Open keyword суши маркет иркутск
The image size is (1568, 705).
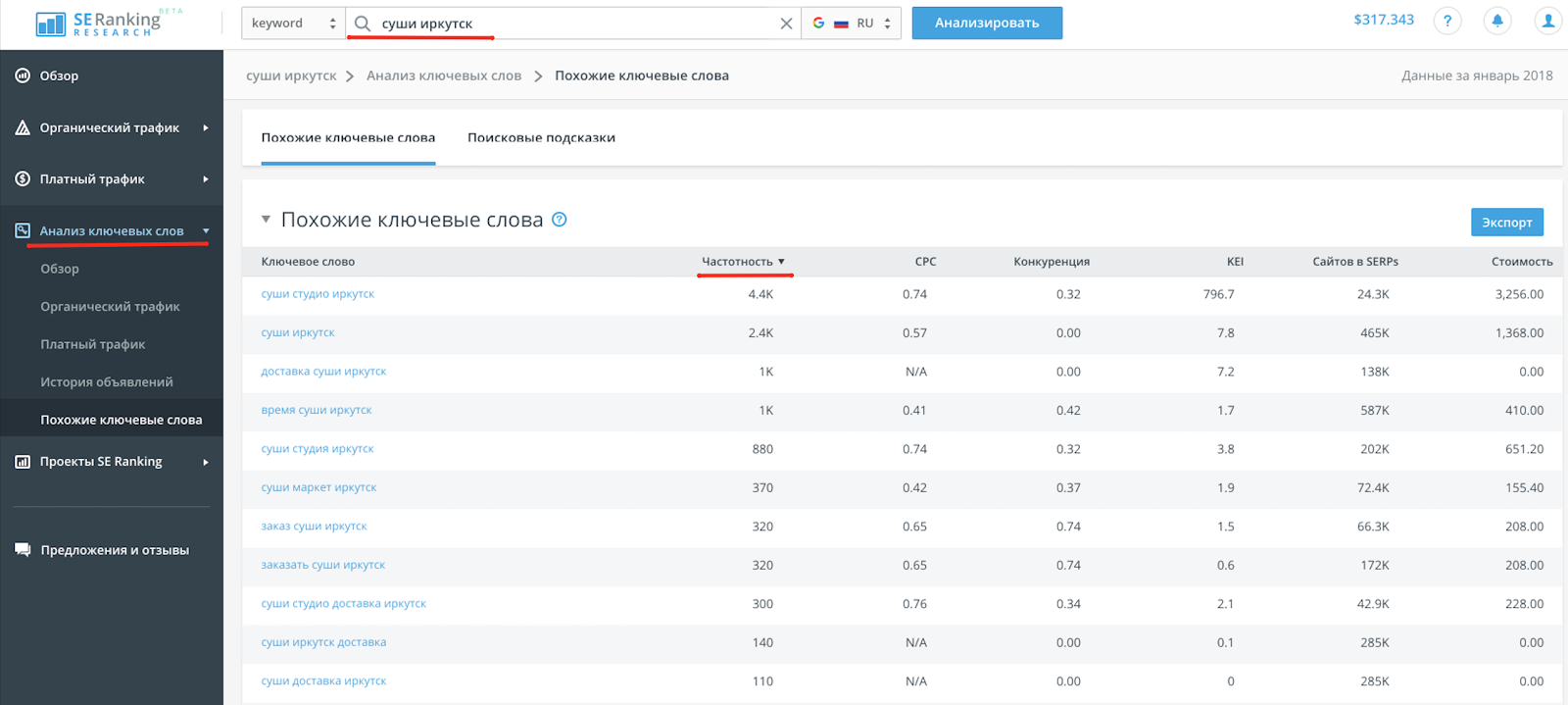pos(318,487)
